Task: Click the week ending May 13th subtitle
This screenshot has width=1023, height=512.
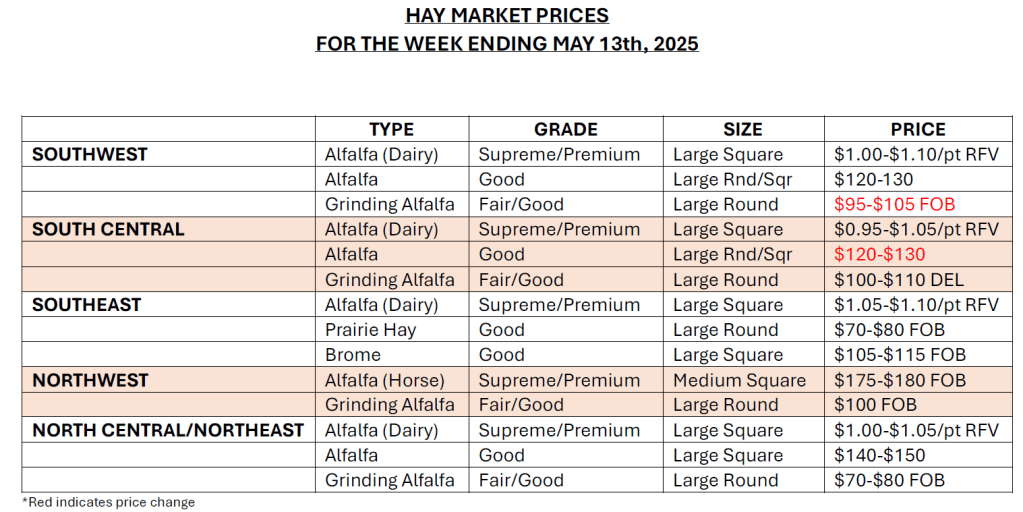Action: coord(507,44)
